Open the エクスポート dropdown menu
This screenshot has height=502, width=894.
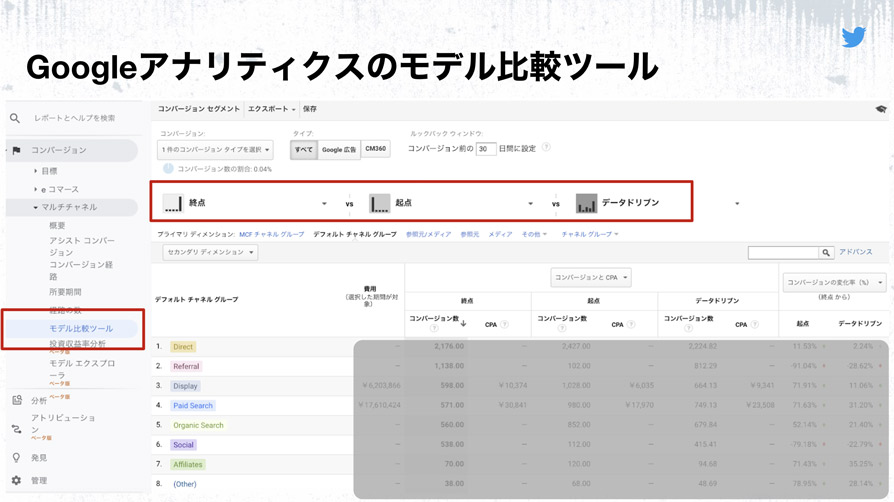271,109
